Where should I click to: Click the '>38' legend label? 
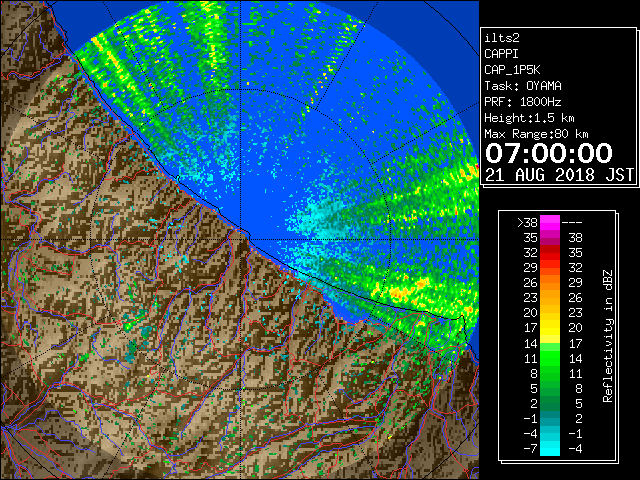tap(527, 223)
